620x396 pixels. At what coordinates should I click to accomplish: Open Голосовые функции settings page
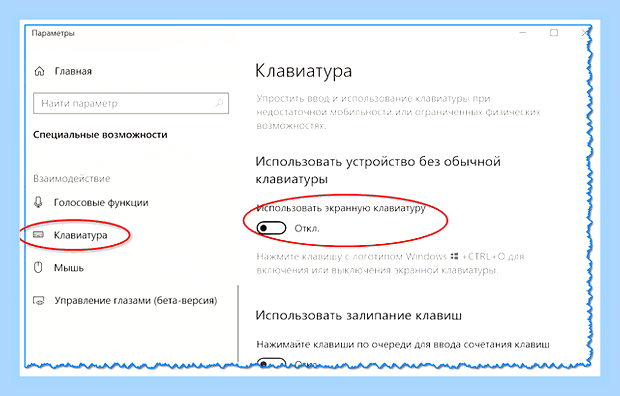tap(101, 203)
